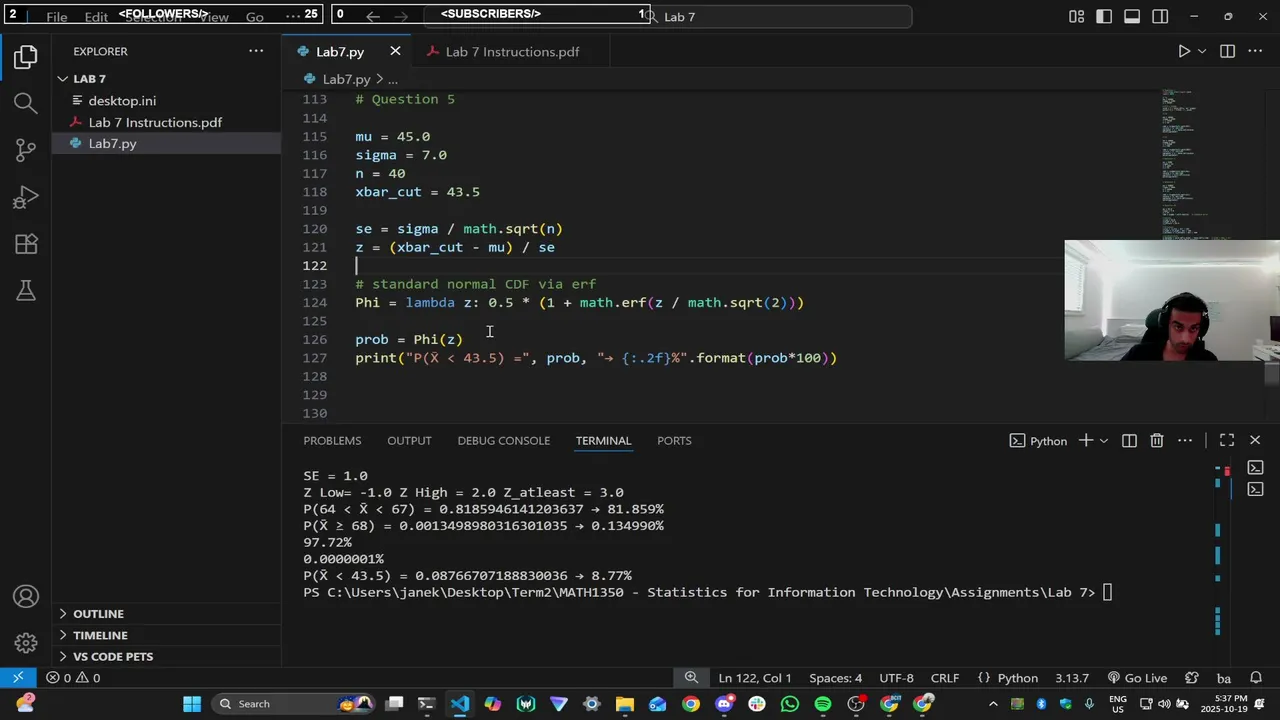Toggle the bottom Panel visibility
This screenshot has height=720, width=1280.
1132,16
